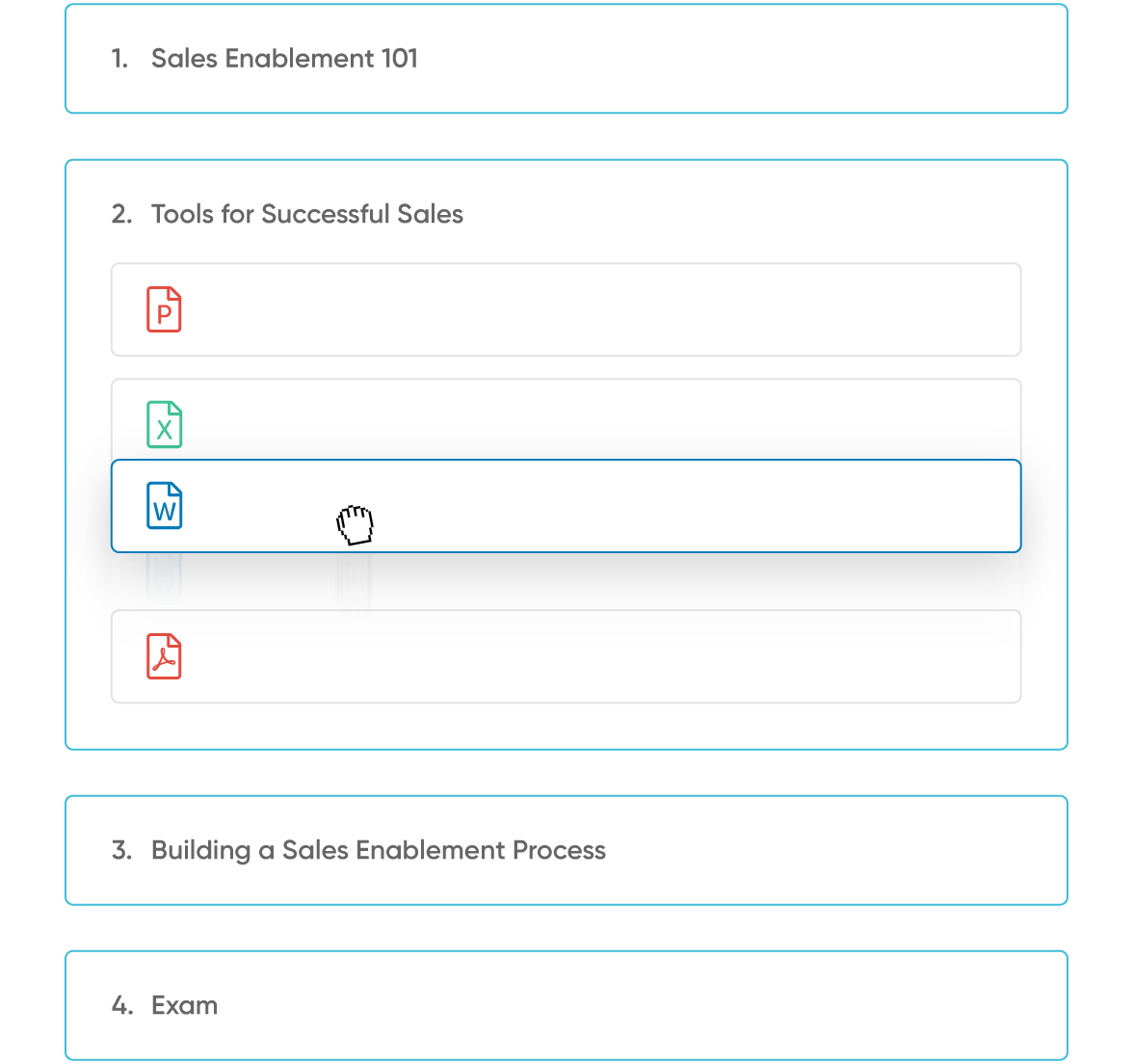Click blank area inside Exam card

[636, 1005]
